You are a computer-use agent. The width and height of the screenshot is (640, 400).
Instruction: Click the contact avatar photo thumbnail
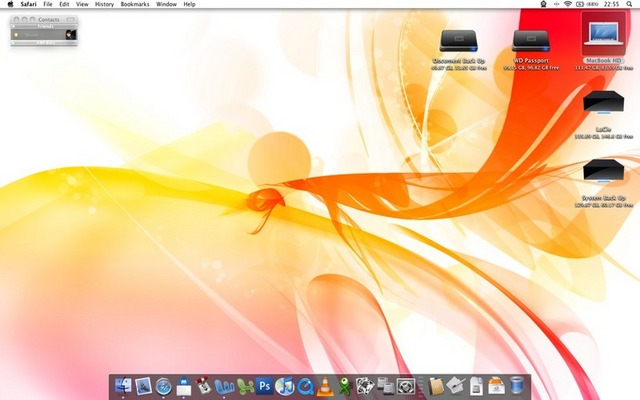71,35
